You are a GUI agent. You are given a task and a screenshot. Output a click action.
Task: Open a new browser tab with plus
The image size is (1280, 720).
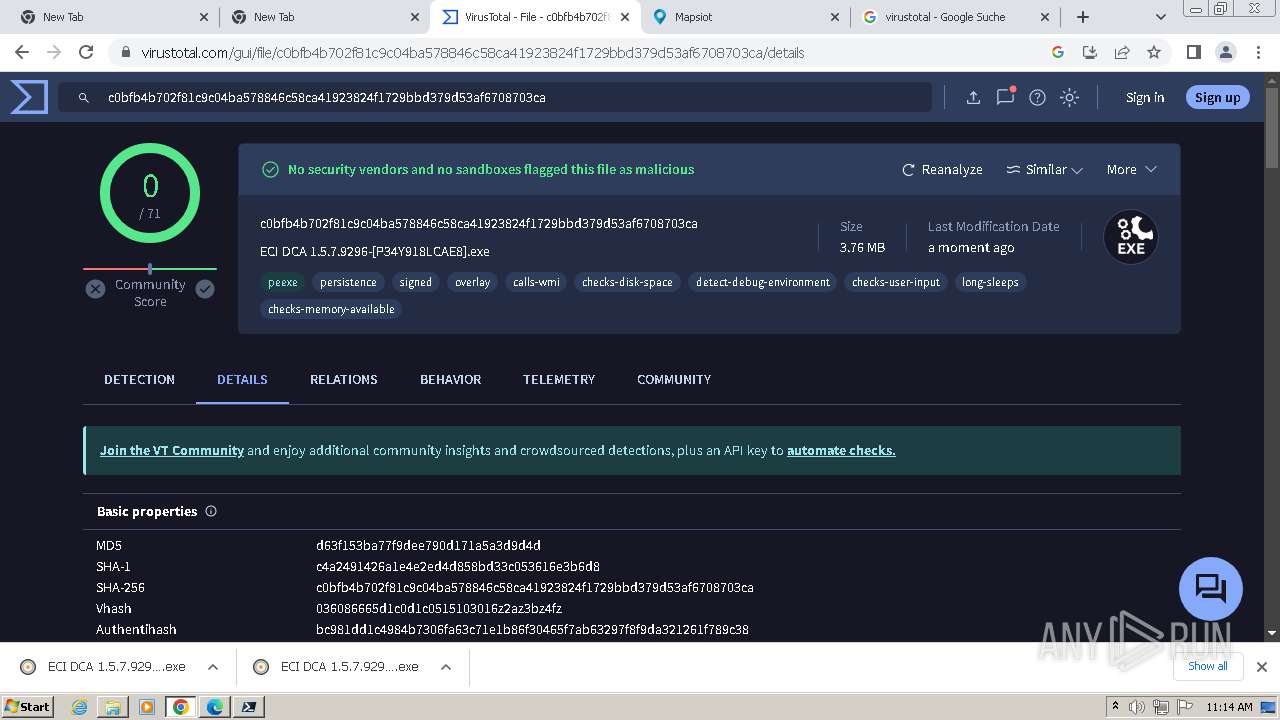pos(1082,17)
